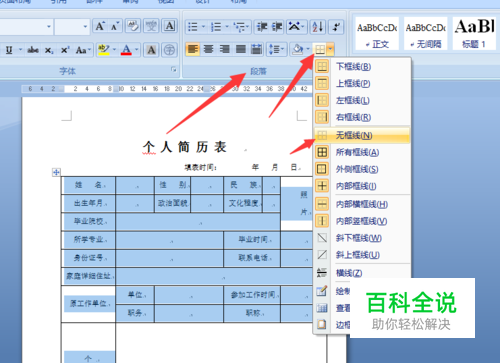Click the Grow Font button
Image resolution: width=500 pixels, height=363 pixels.
(x=100, y=26)
